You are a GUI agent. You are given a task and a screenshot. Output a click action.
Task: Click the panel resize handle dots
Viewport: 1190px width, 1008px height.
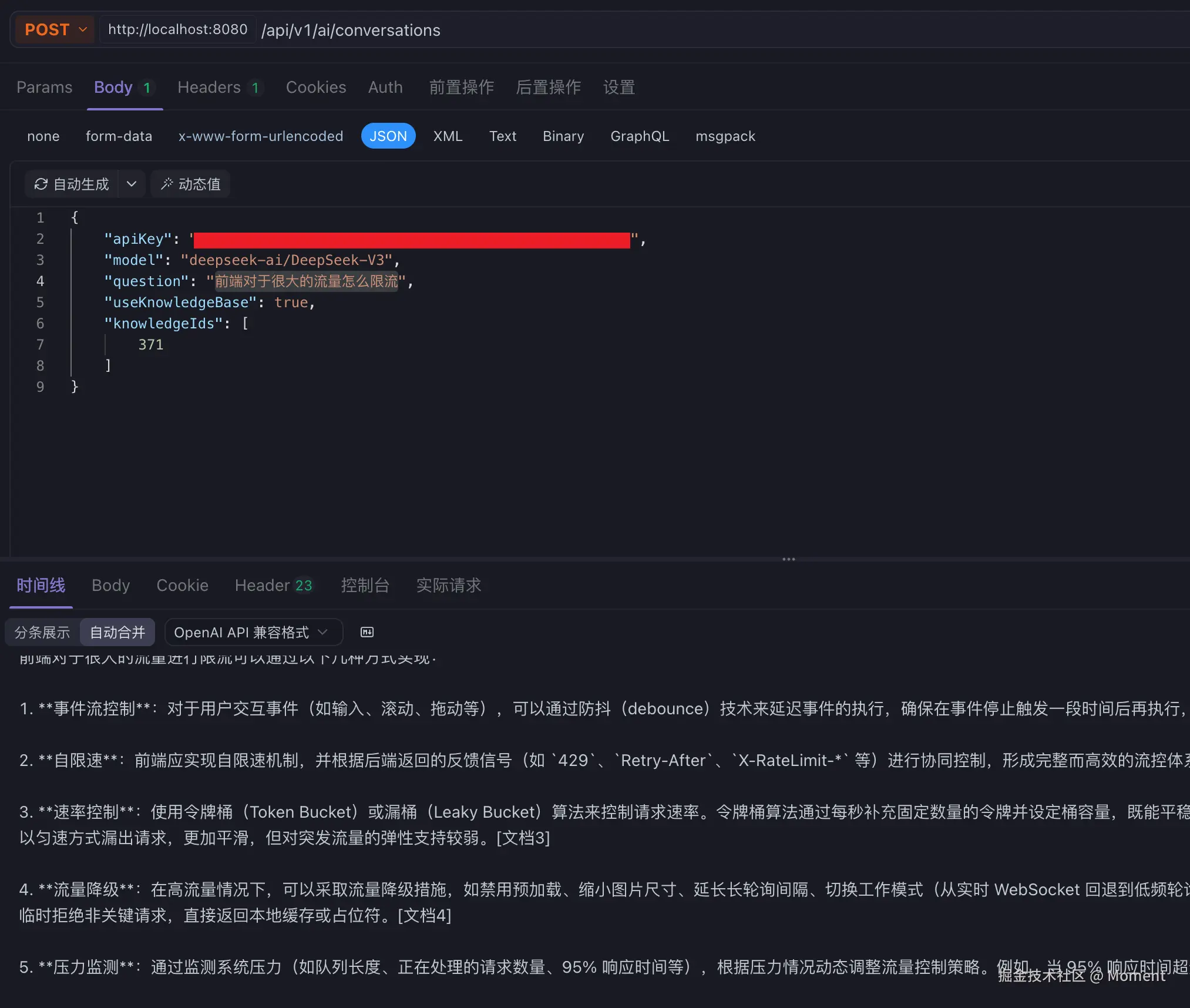788,559
